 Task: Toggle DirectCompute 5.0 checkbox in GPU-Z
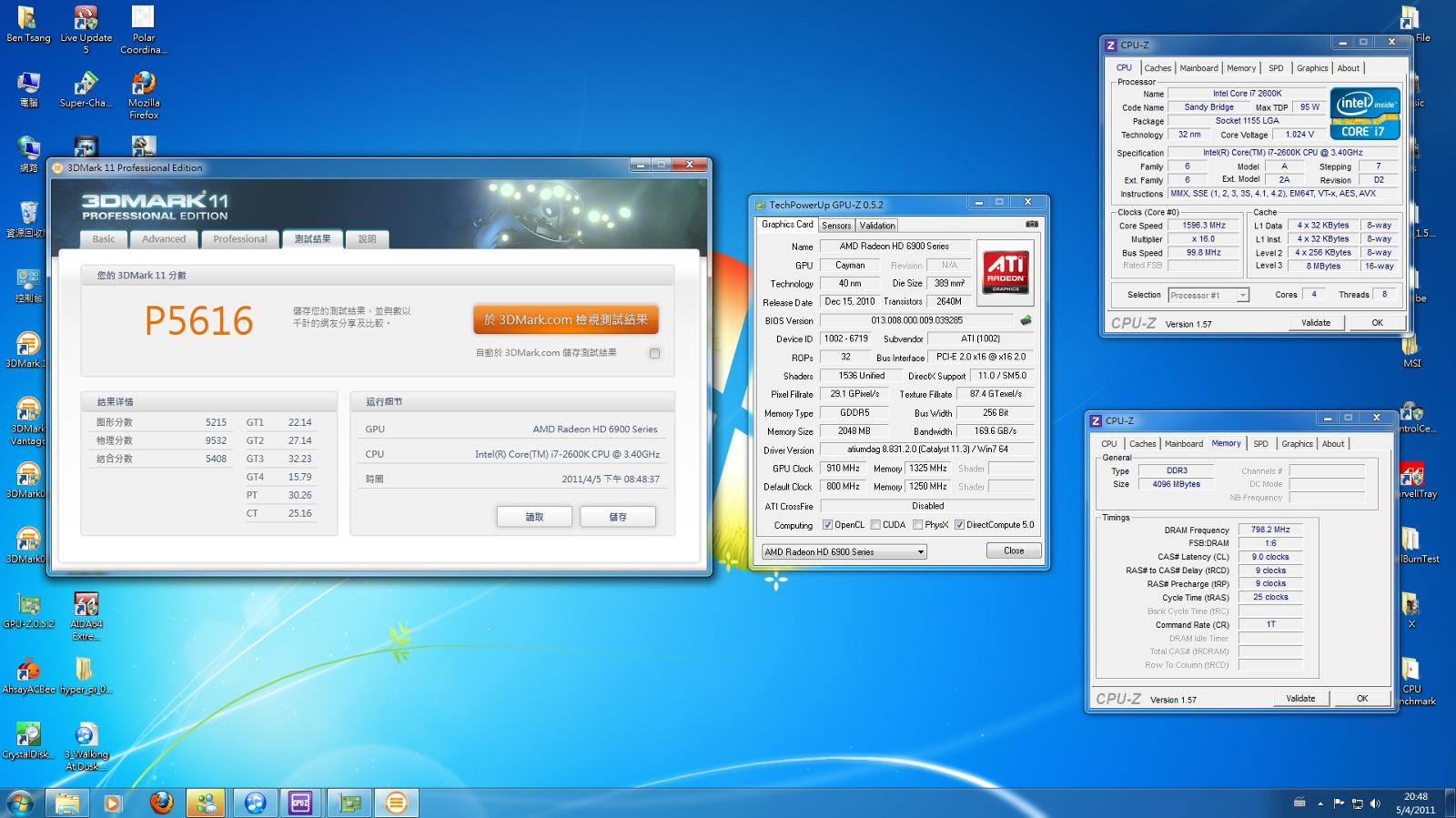(x=959, y=525)
